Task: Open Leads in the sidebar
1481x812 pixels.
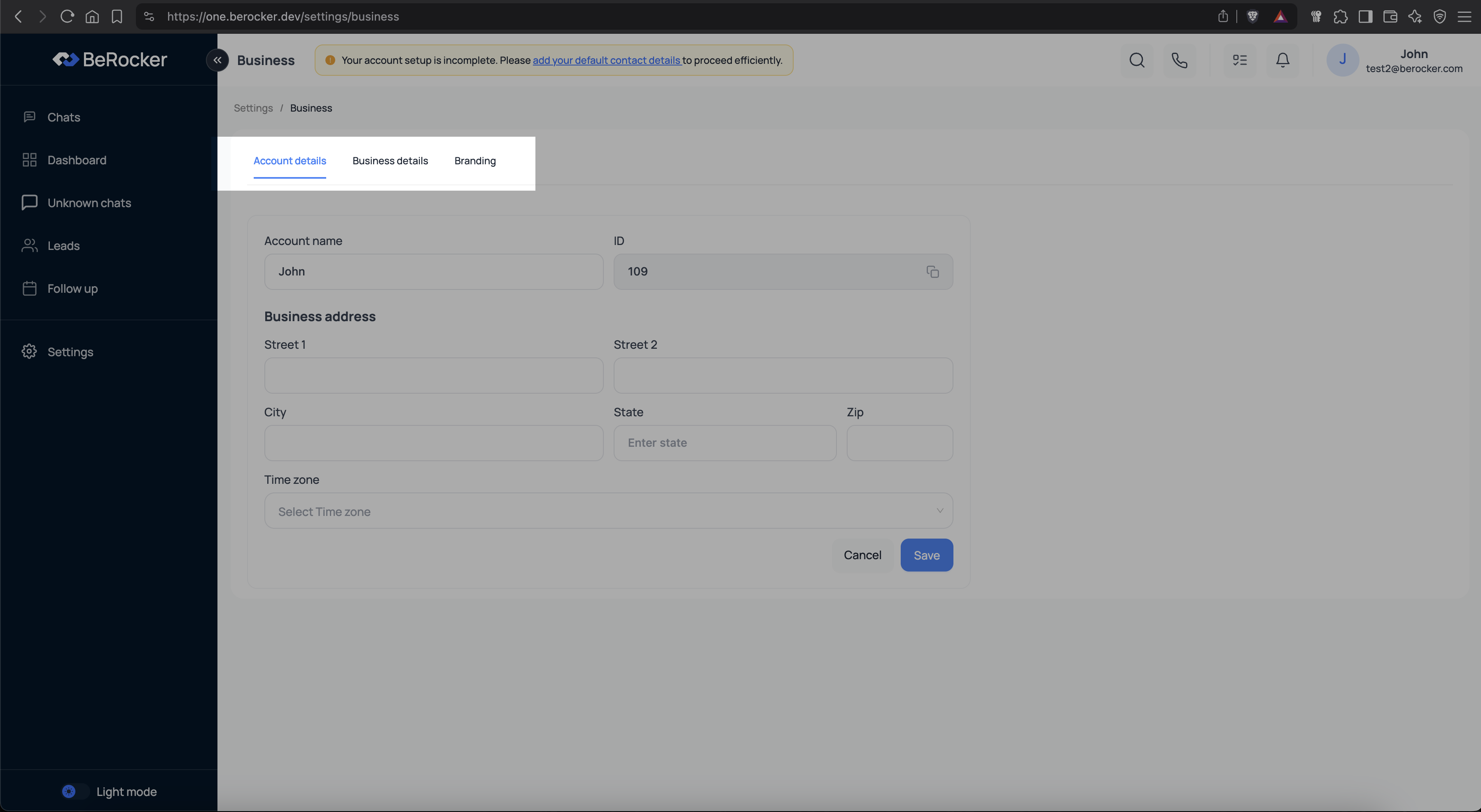Action: point(63,246)
